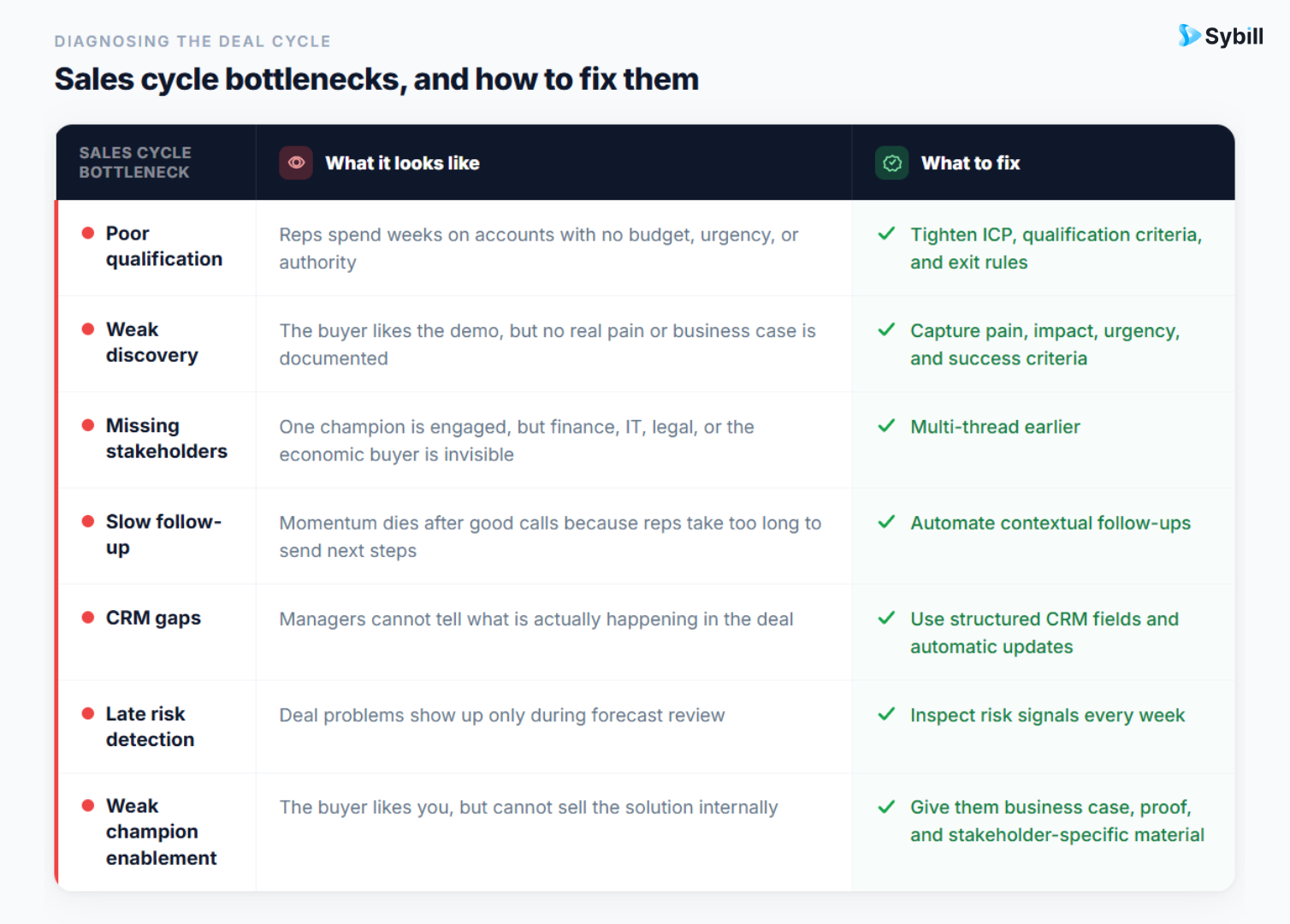Click the 'Sales cycle bottlenecks, and how to fix them' title

(x=376, y=80)
